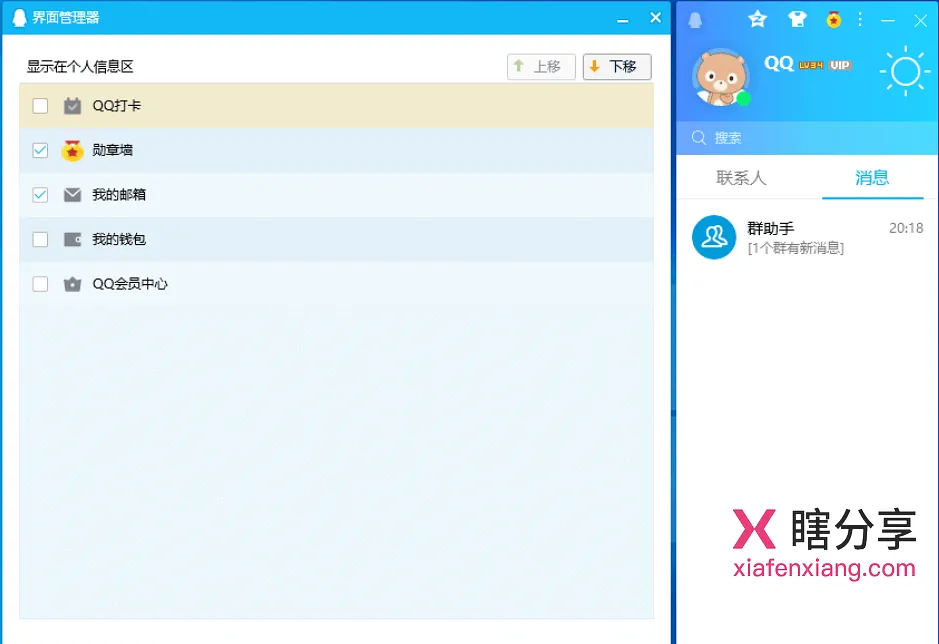Enable the QQ打卡 checkbox
The image size is (939, 644).
pyautogui.click(x=40, y=106)
